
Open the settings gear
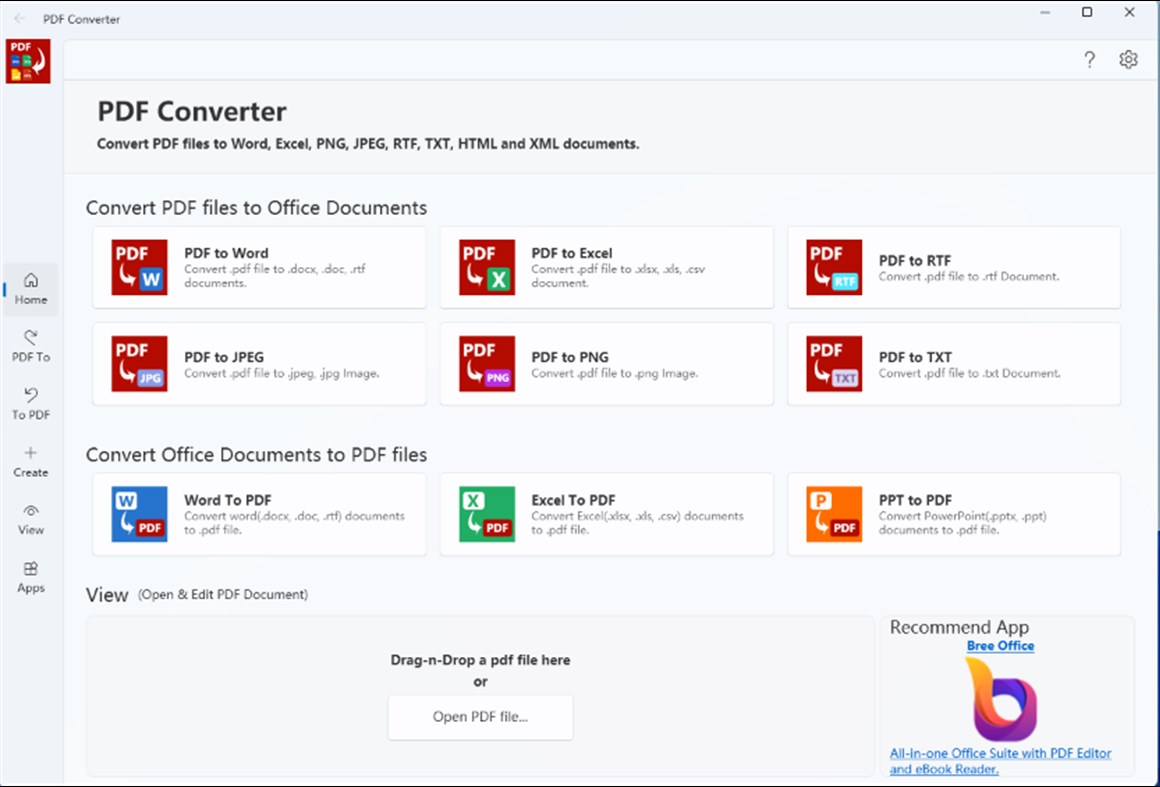pos(1128,59)
